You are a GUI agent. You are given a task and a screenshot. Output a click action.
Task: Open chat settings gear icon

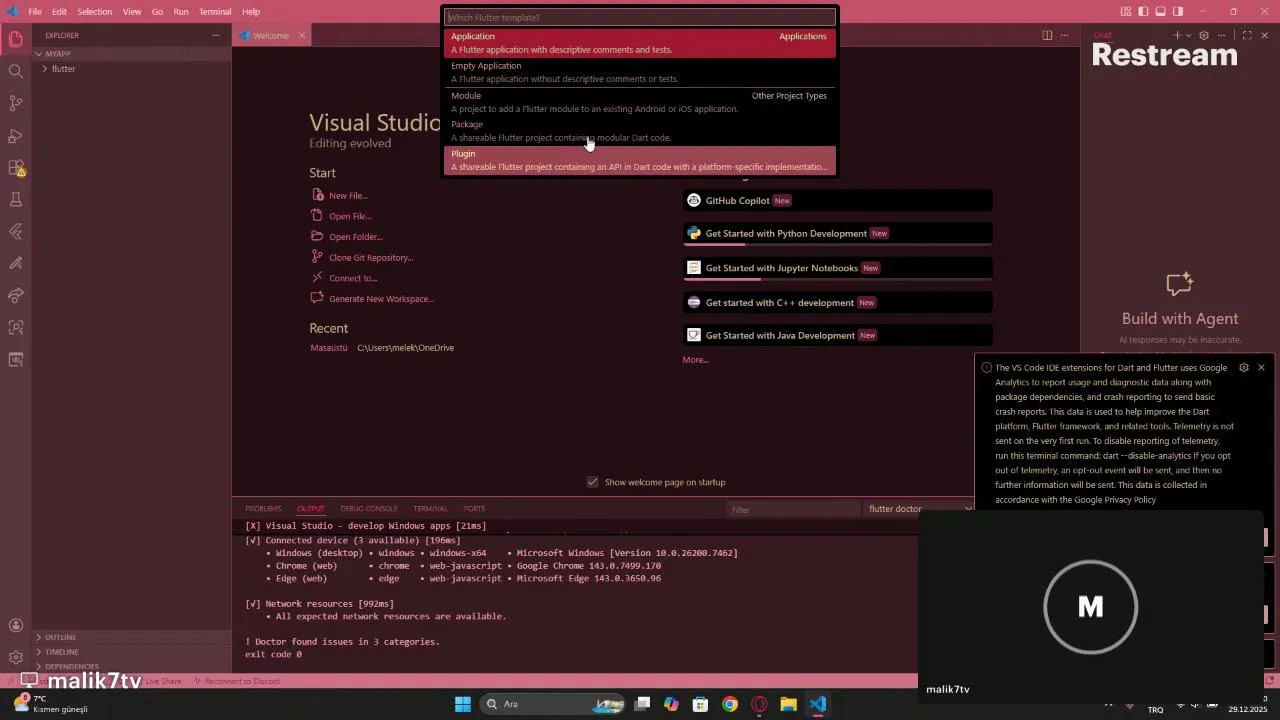coord(1204,35)
